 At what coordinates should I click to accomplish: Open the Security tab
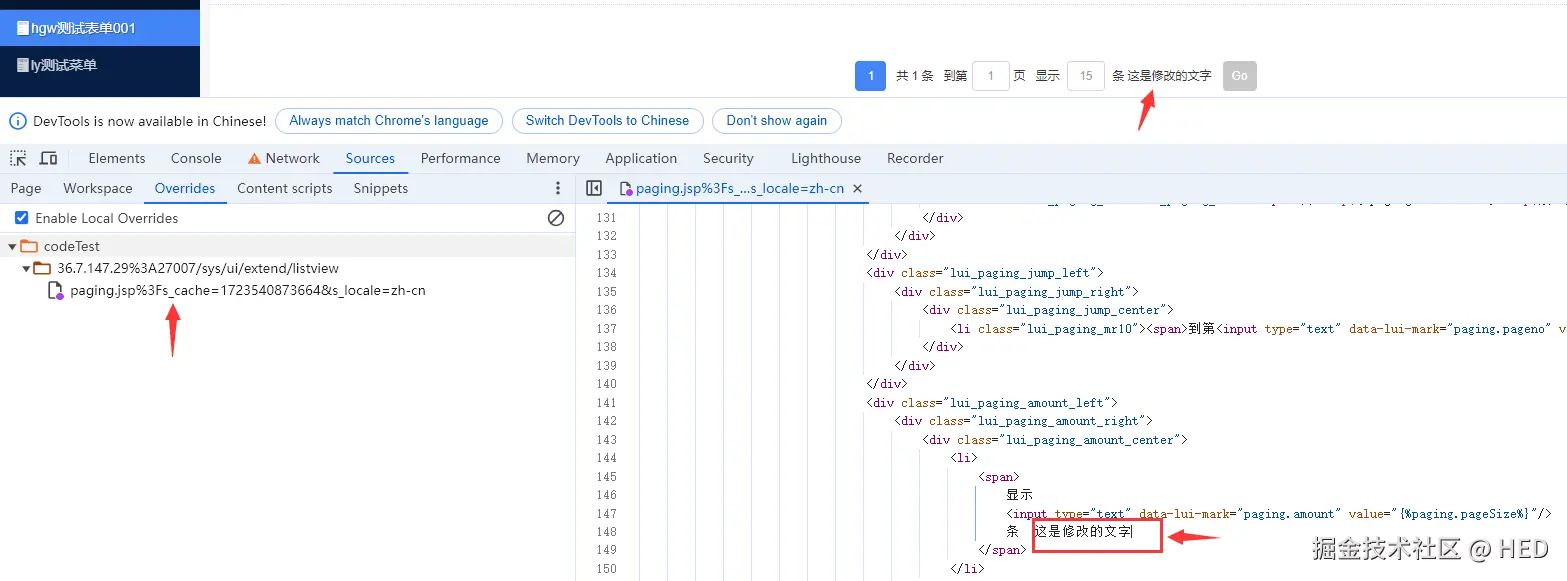pyautogui.click(x=728, y=158)
